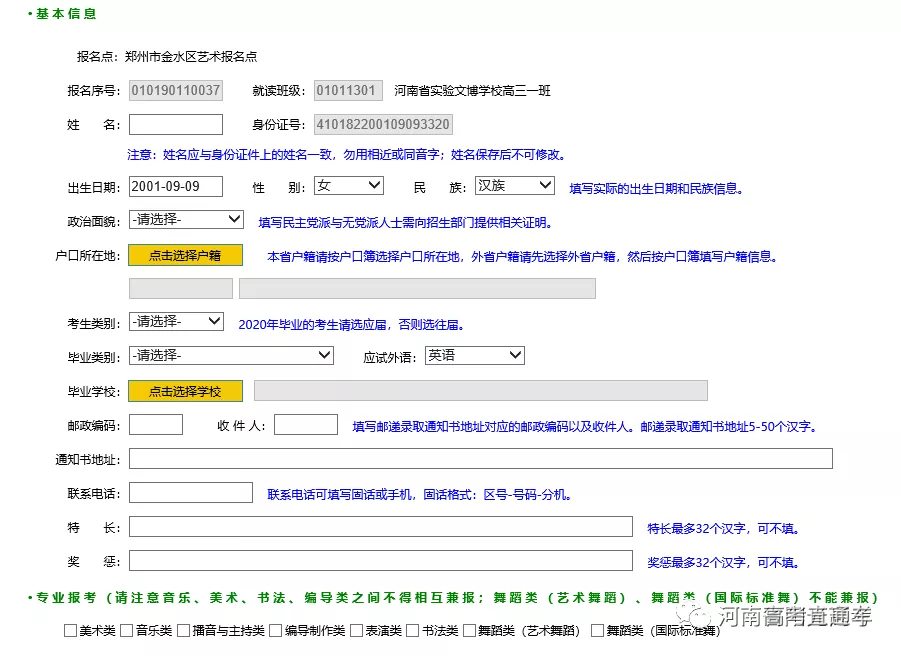Check the 美术类 checkbox
This screenshot has height=656, width=901.
(70, 631)
